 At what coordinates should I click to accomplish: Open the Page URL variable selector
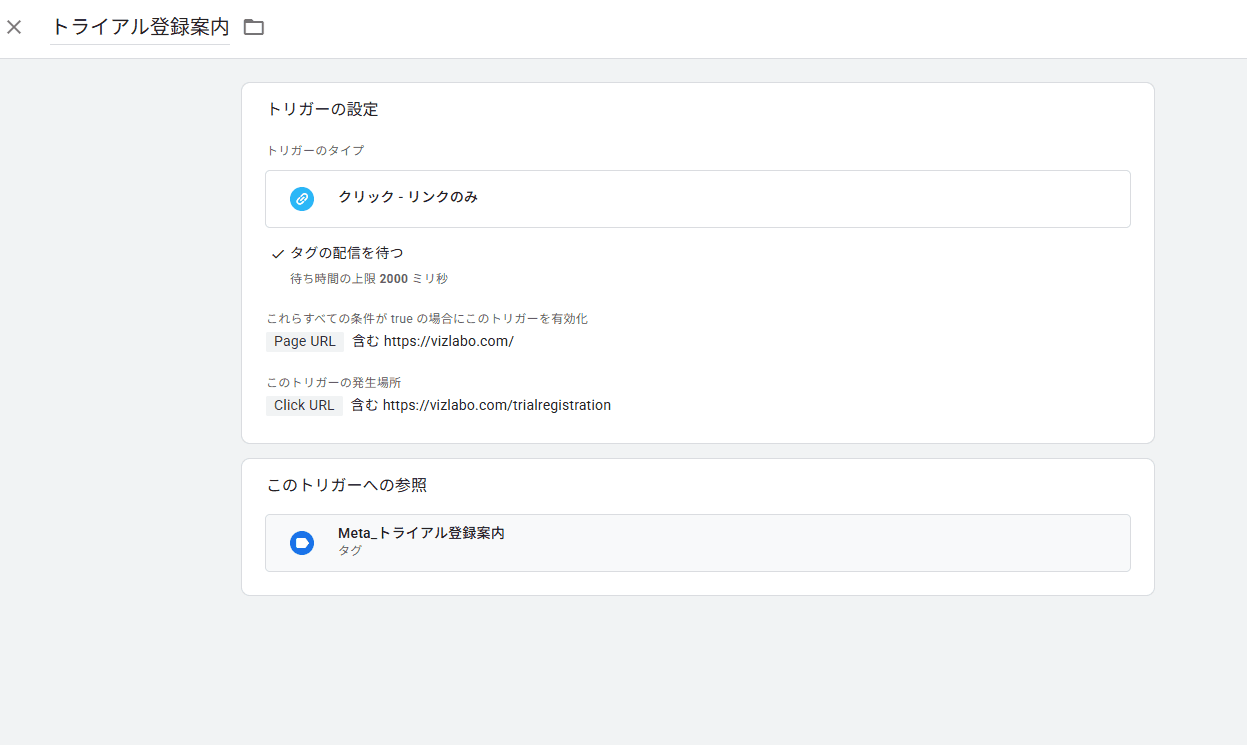(x=304, y=341)
